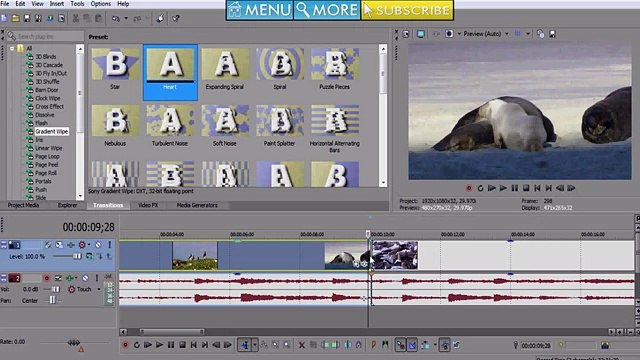Delete selected events with the X icon

pos(302,345)
